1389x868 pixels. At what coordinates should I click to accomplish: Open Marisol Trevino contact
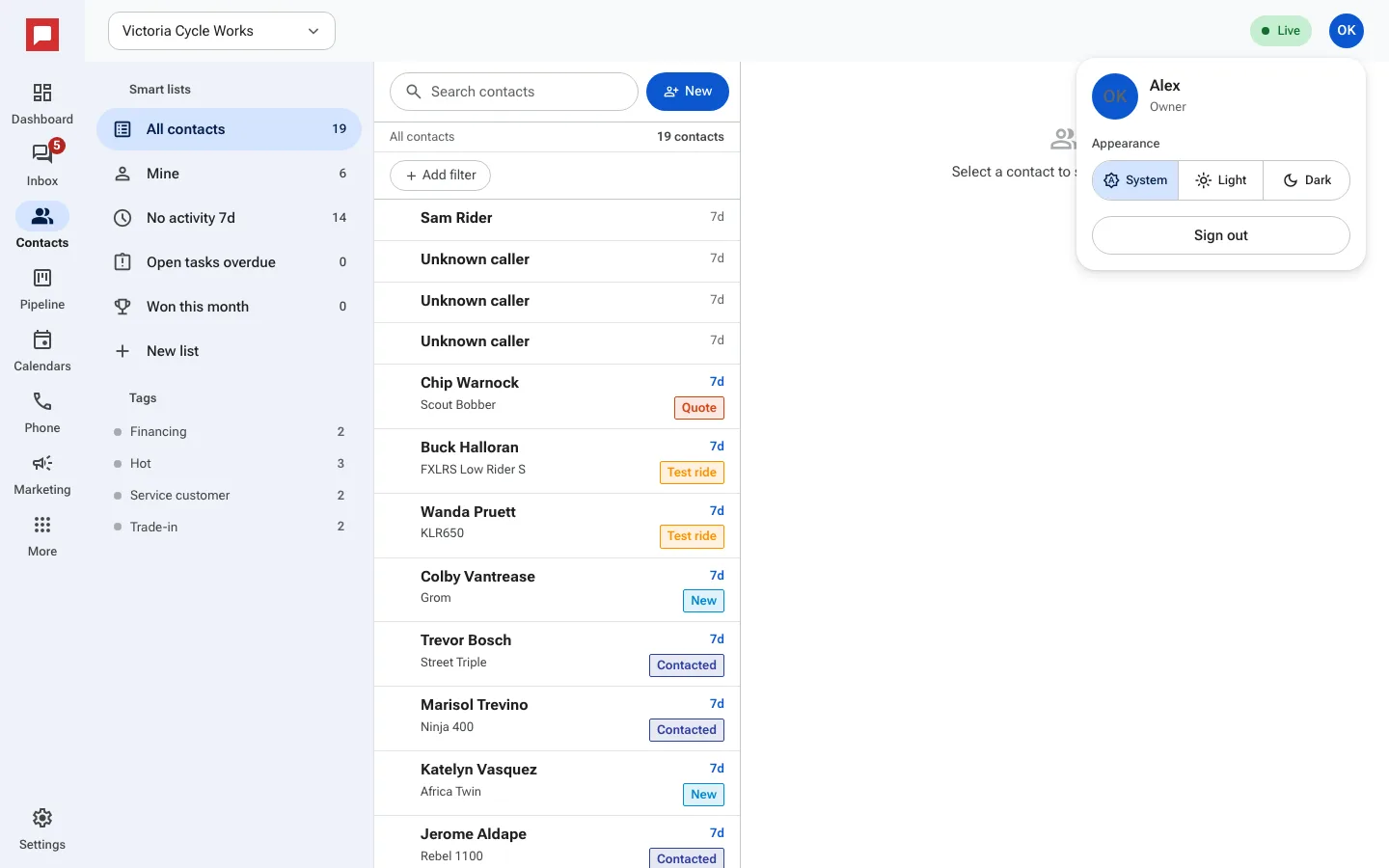point(558,719)
